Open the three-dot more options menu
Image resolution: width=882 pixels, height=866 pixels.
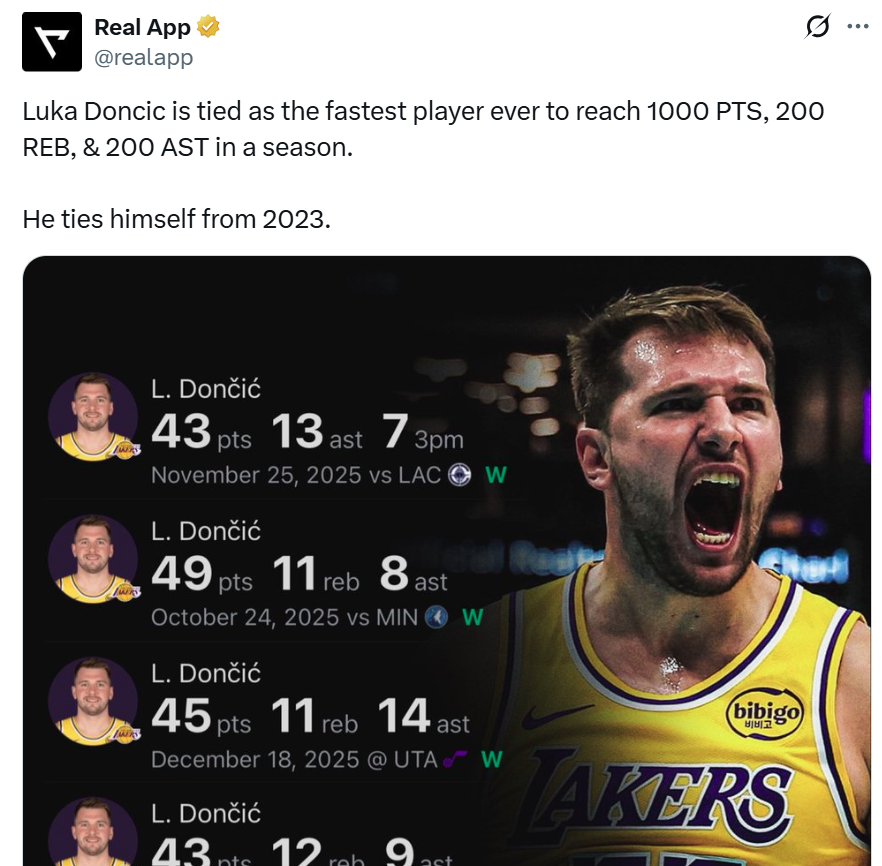pyautogui.click(x=858, y=27)
